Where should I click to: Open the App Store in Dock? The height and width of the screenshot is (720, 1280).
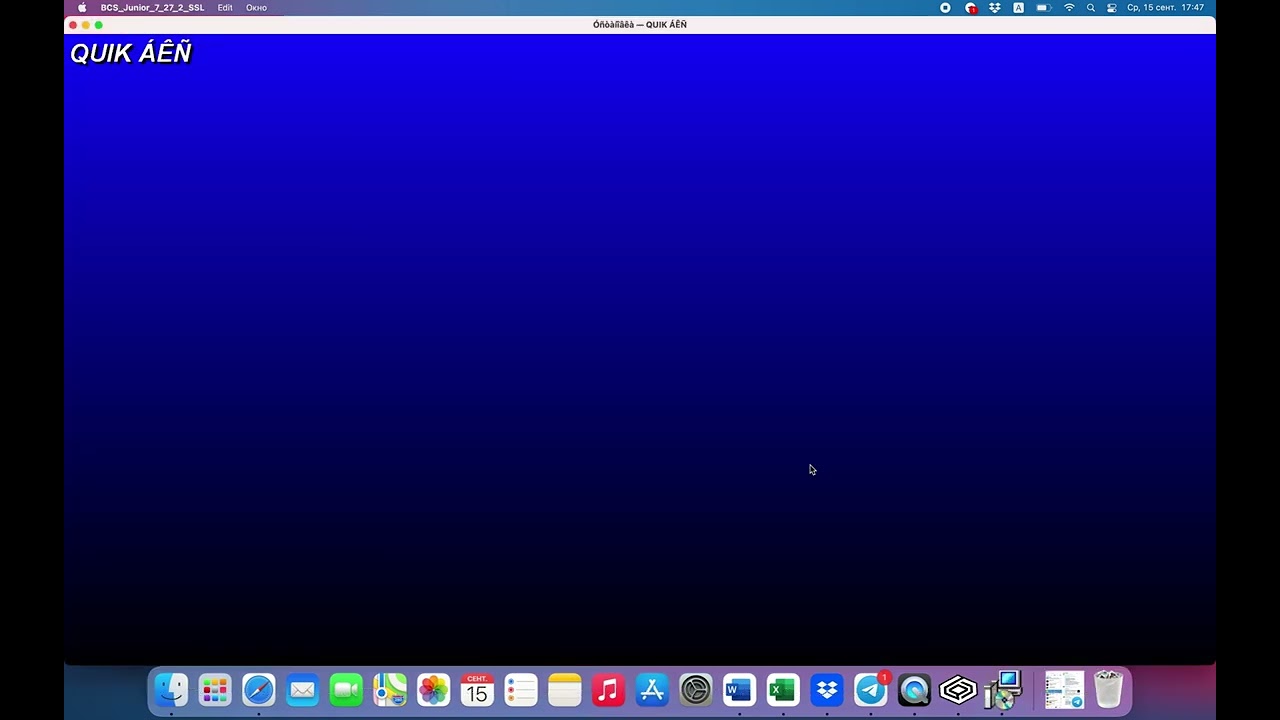tap(652, 690)
